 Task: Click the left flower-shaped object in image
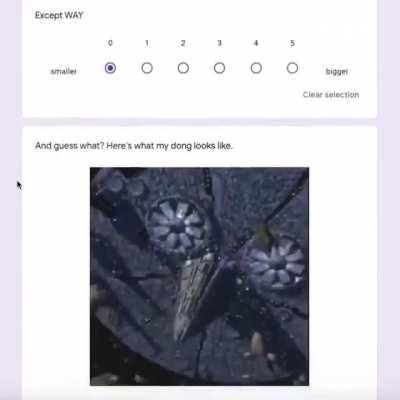[177, 227]
